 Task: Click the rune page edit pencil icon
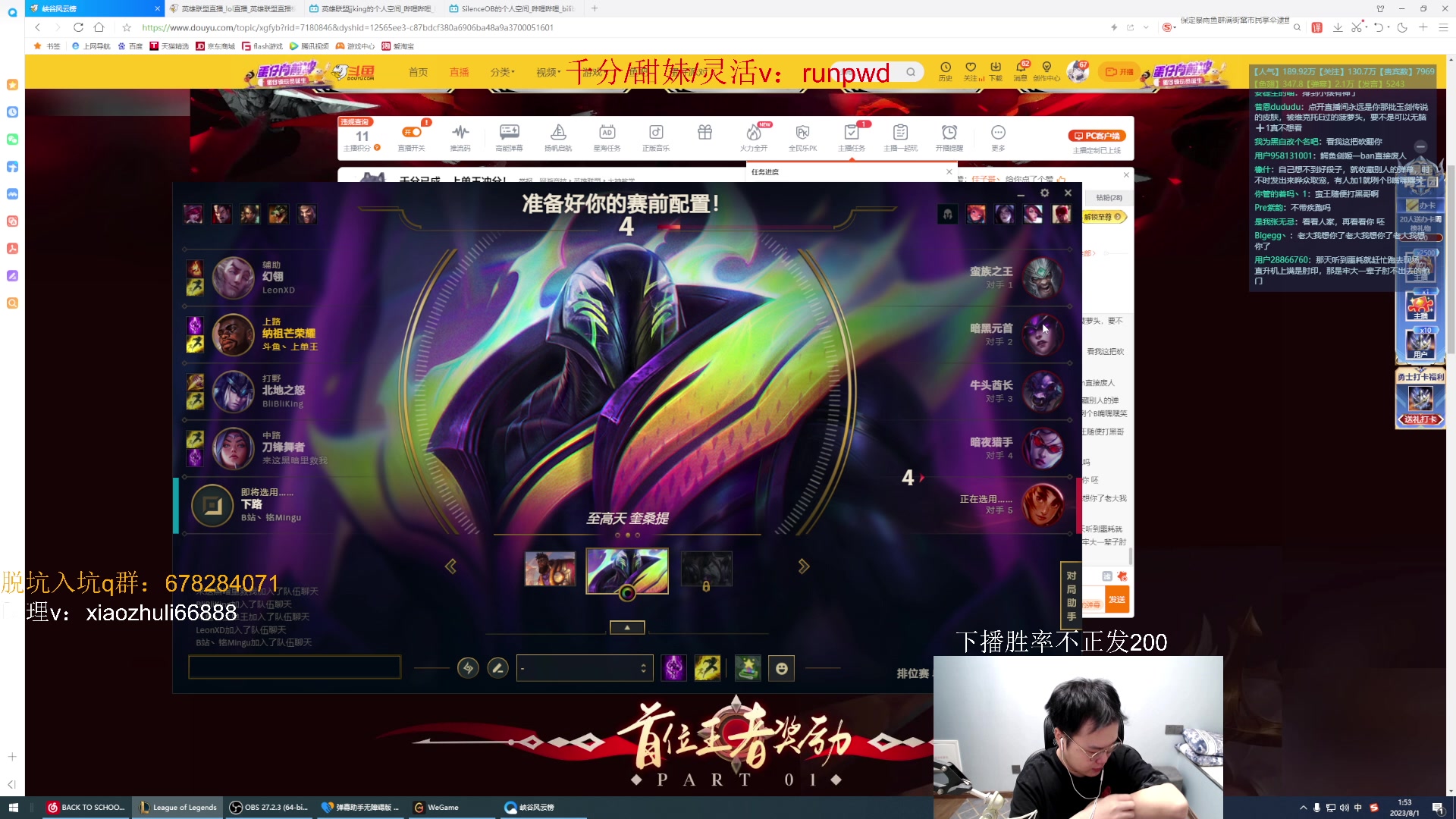tap(498, 668)
